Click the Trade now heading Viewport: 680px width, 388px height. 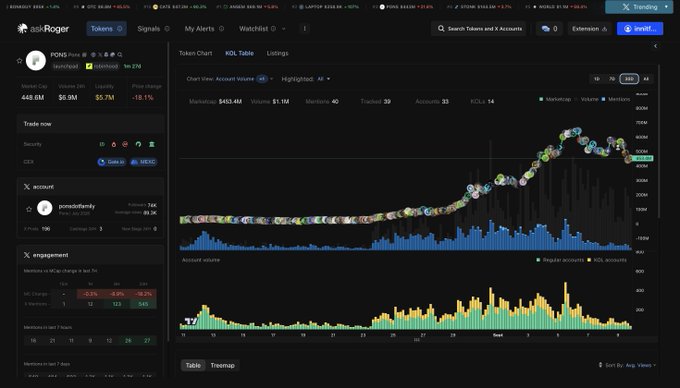37,124
